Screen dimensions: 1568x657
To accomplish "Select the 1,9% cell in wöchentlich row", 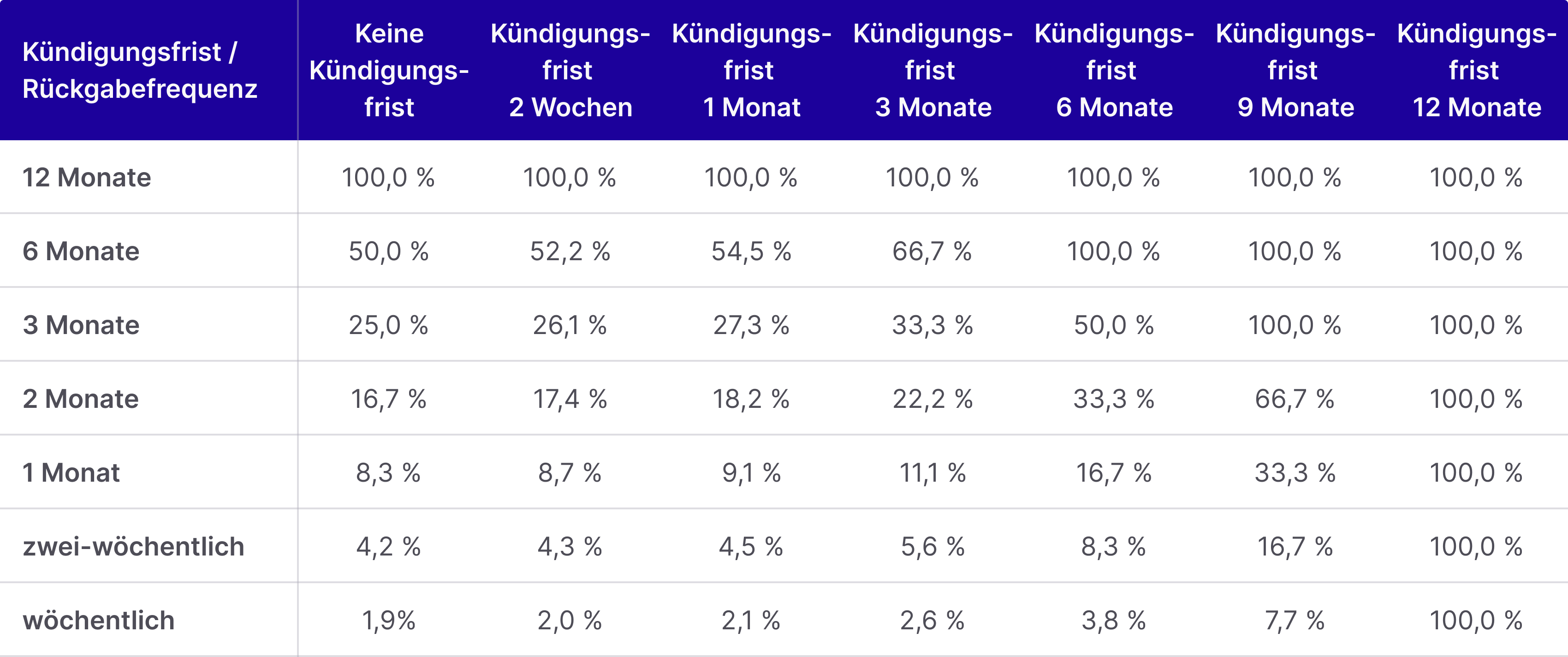I will [x=389, y=621].
